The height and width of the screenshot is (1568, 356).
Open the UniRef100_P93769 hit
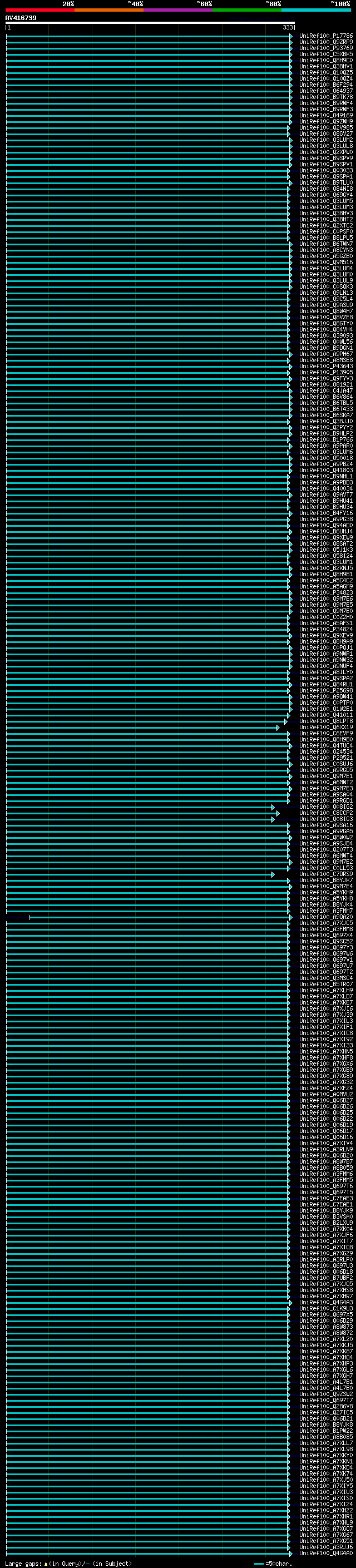[x=326, y=48]
